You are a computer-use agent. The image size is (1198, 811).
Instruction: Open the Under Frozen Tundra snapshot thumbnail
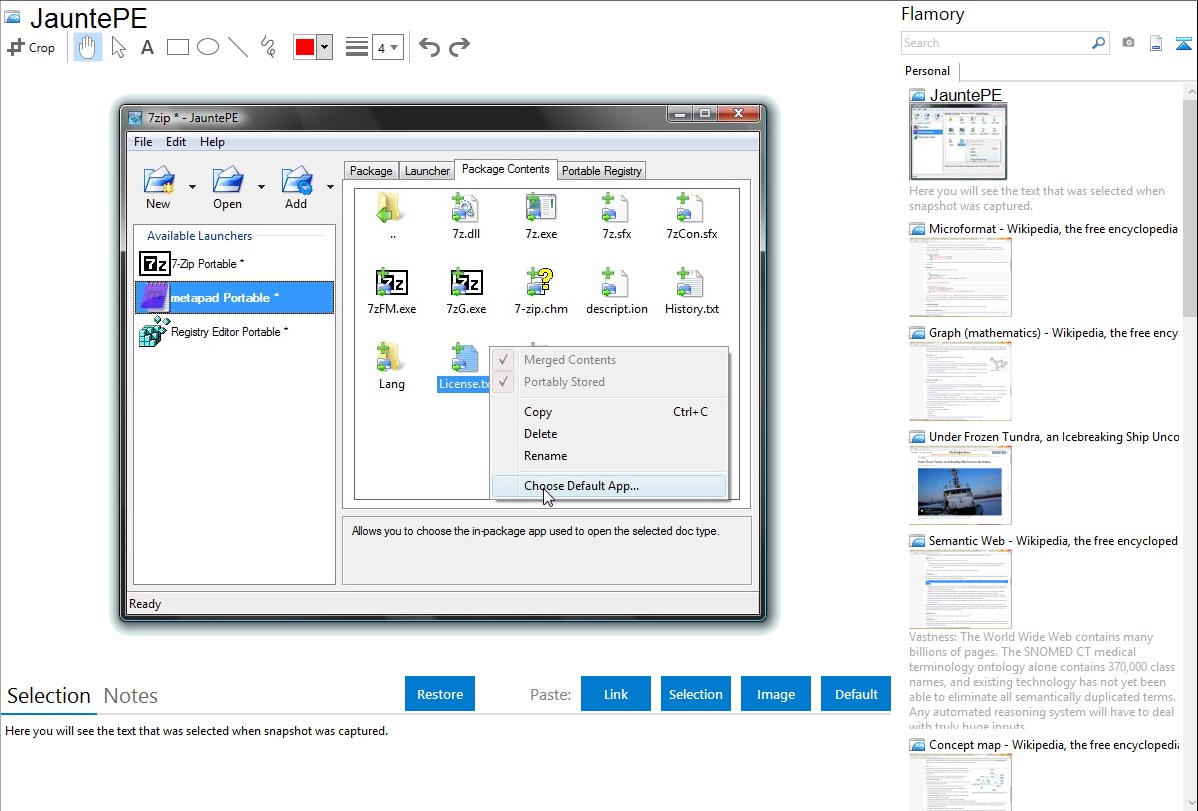(x=960, y=485)
